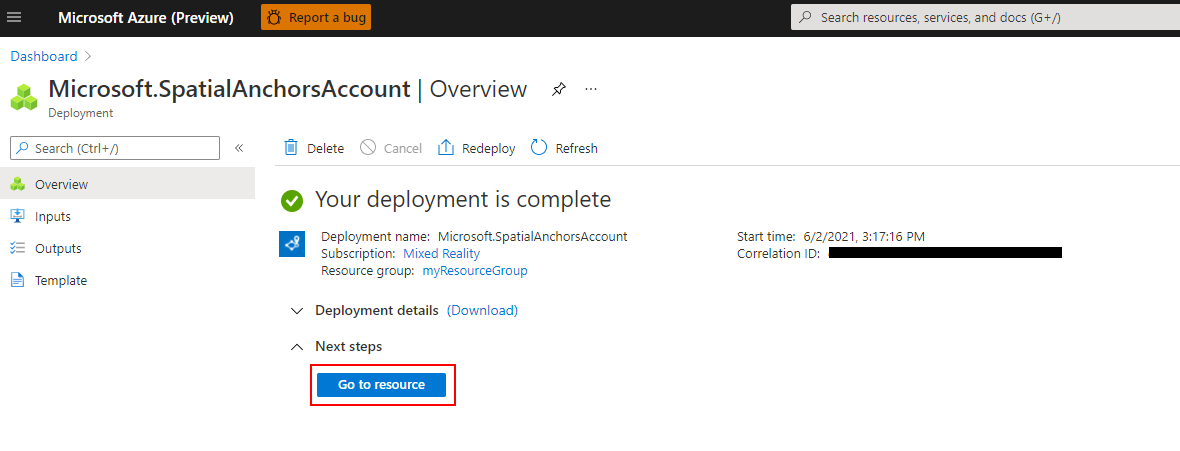
Task: Click the Cancel circle-slash icon
Action: 368,148
